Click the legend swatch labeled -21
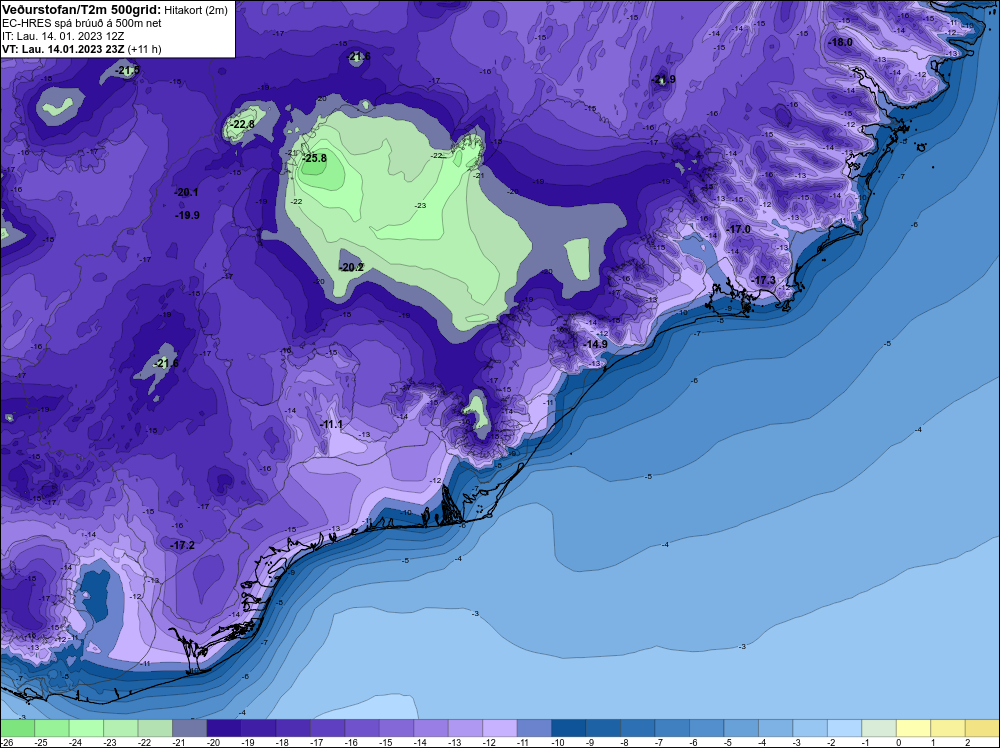Viewport: 1000px width, 748px height. [189, 728]
